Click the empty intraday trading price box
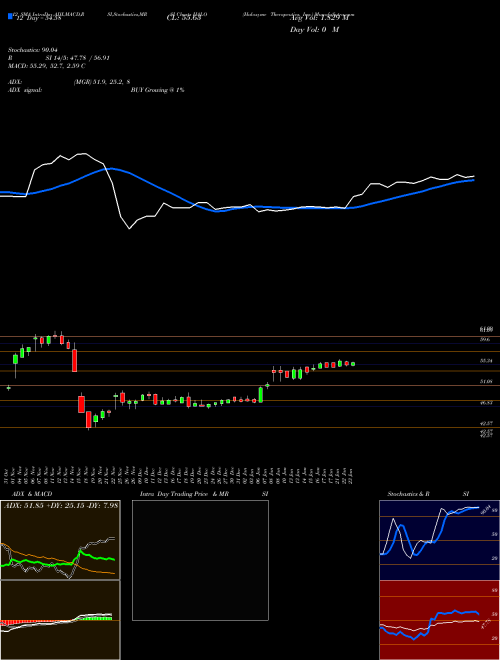 pos(200,560)
